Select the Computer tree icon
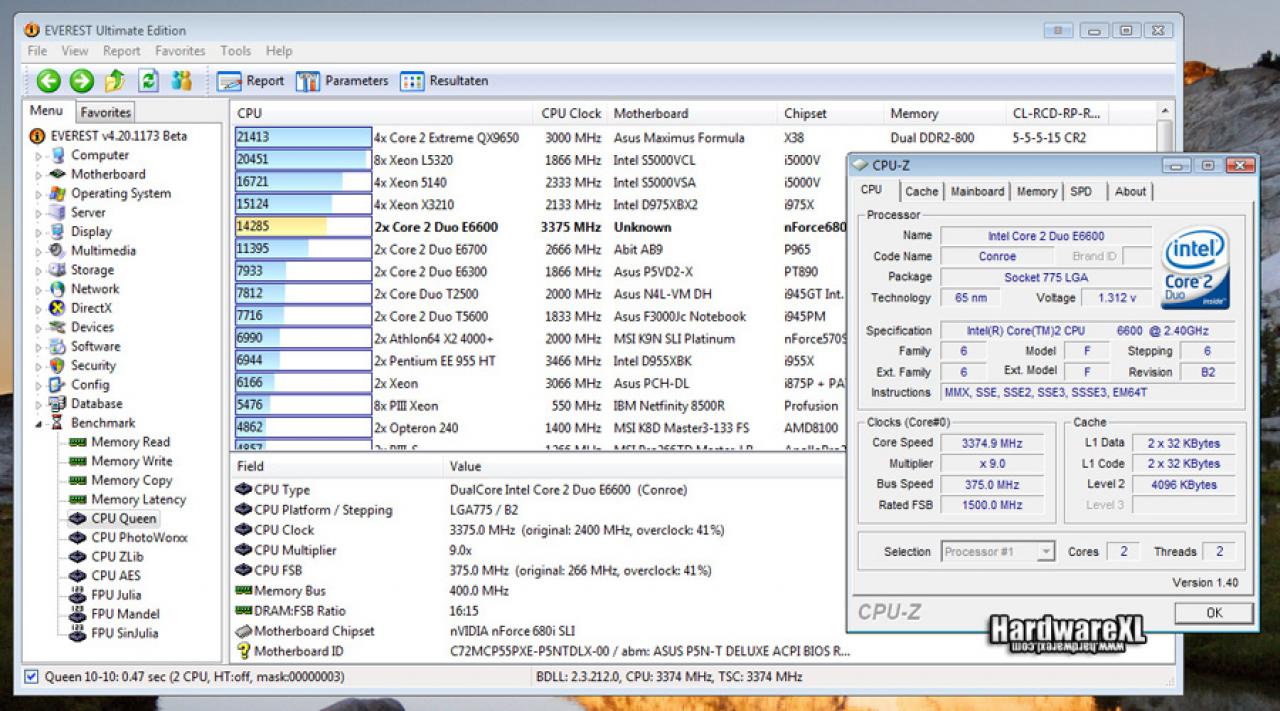This screenshot has height=711, width=1280. point(58,155)
